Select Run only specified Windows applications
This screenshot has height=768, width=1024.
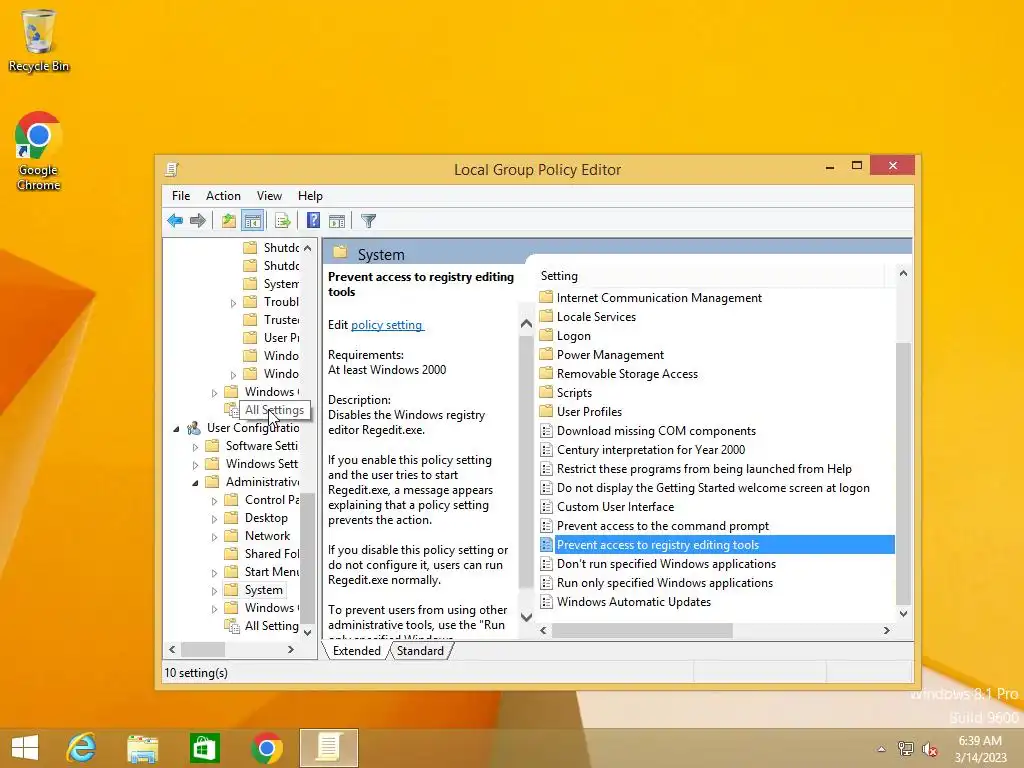[x=665, y=583]
